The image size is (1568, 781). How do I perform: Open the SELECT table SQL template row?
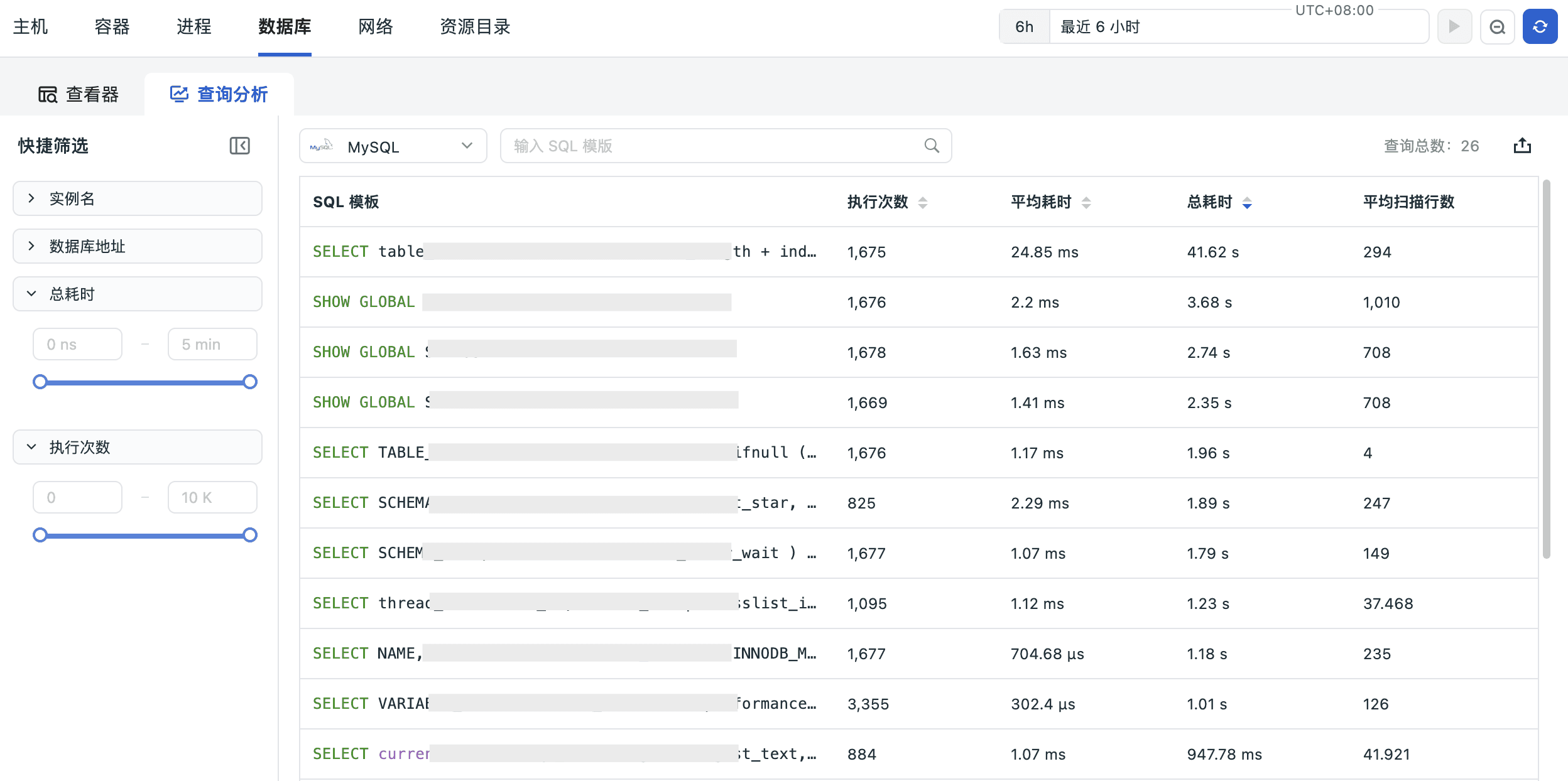[918, 252]
